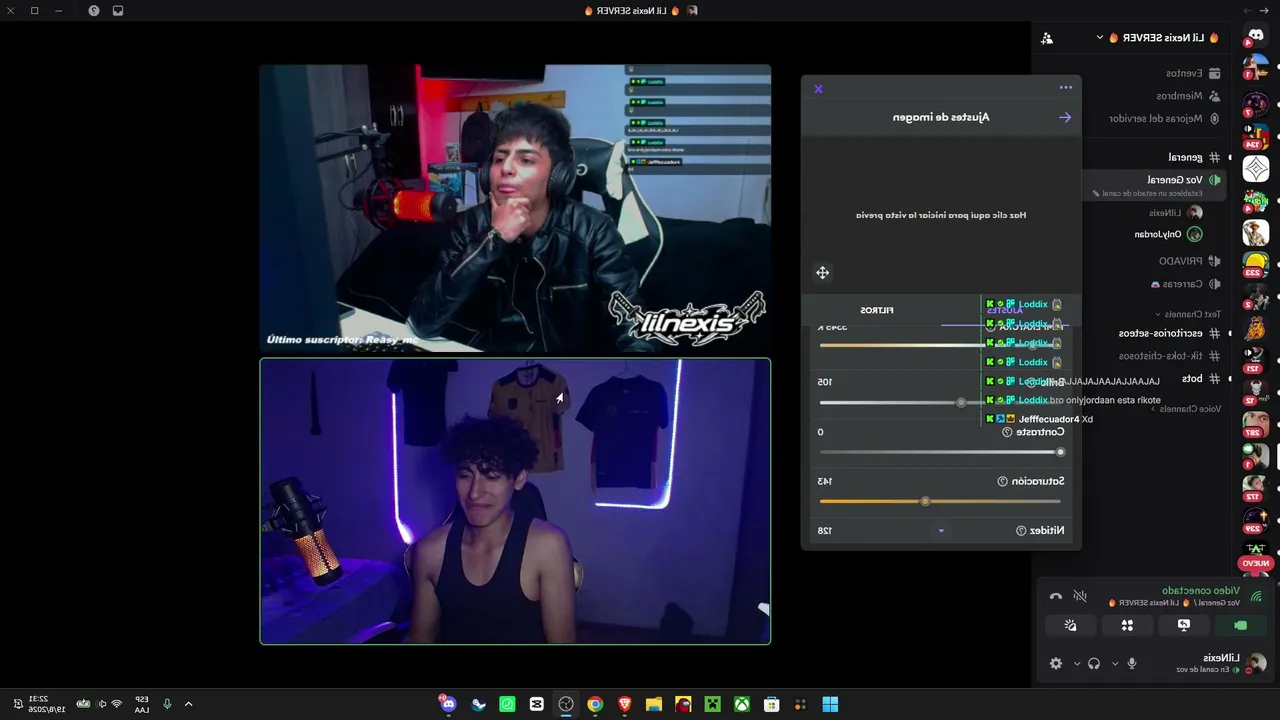Image resolution: width=1280 pixels, height=720 pixels.
Task: Focus the top LilNexis stream video tile
Action: [515, 208]
